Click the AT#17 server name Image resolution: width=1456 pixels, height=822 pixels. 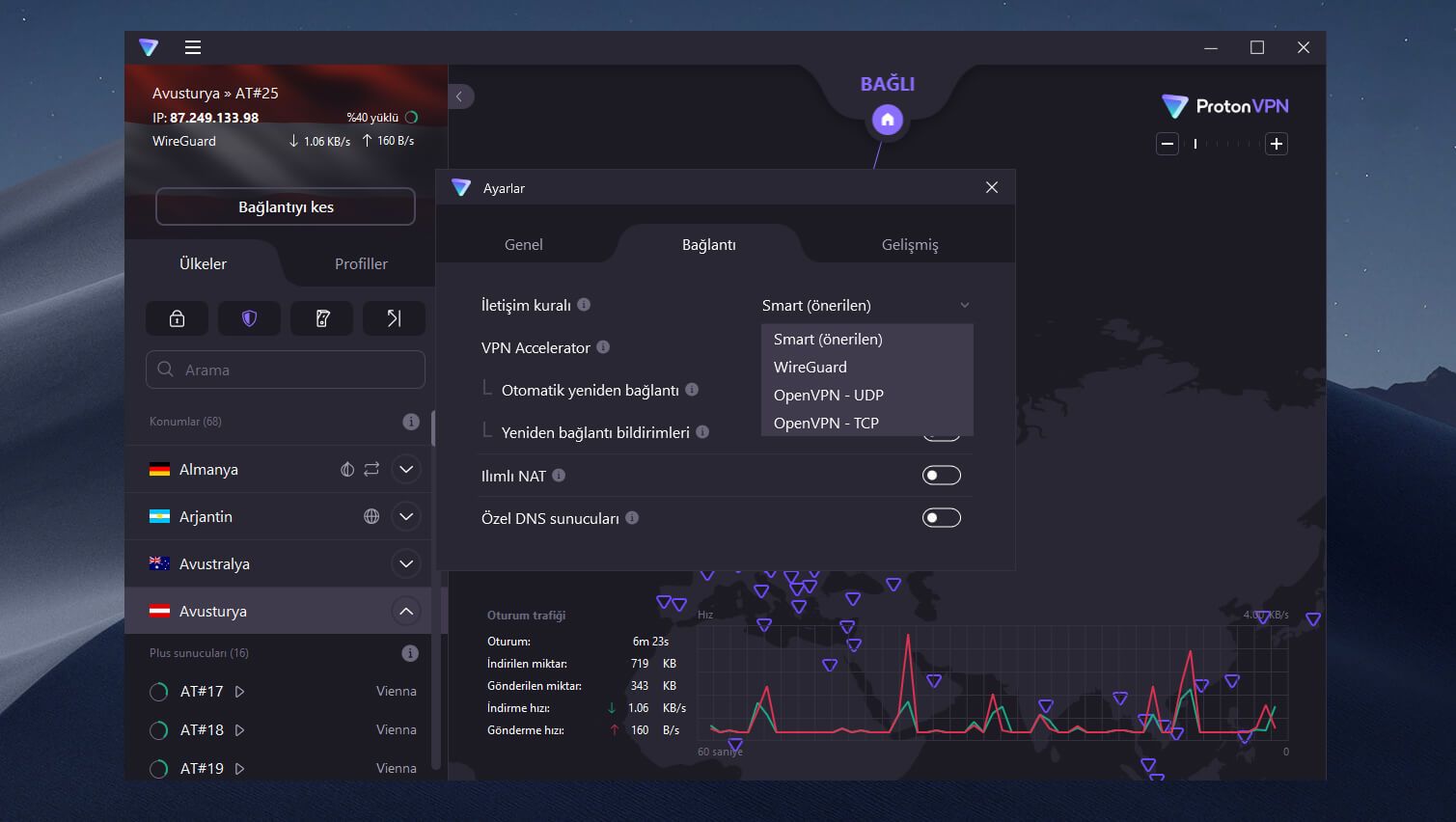[202, 692]
